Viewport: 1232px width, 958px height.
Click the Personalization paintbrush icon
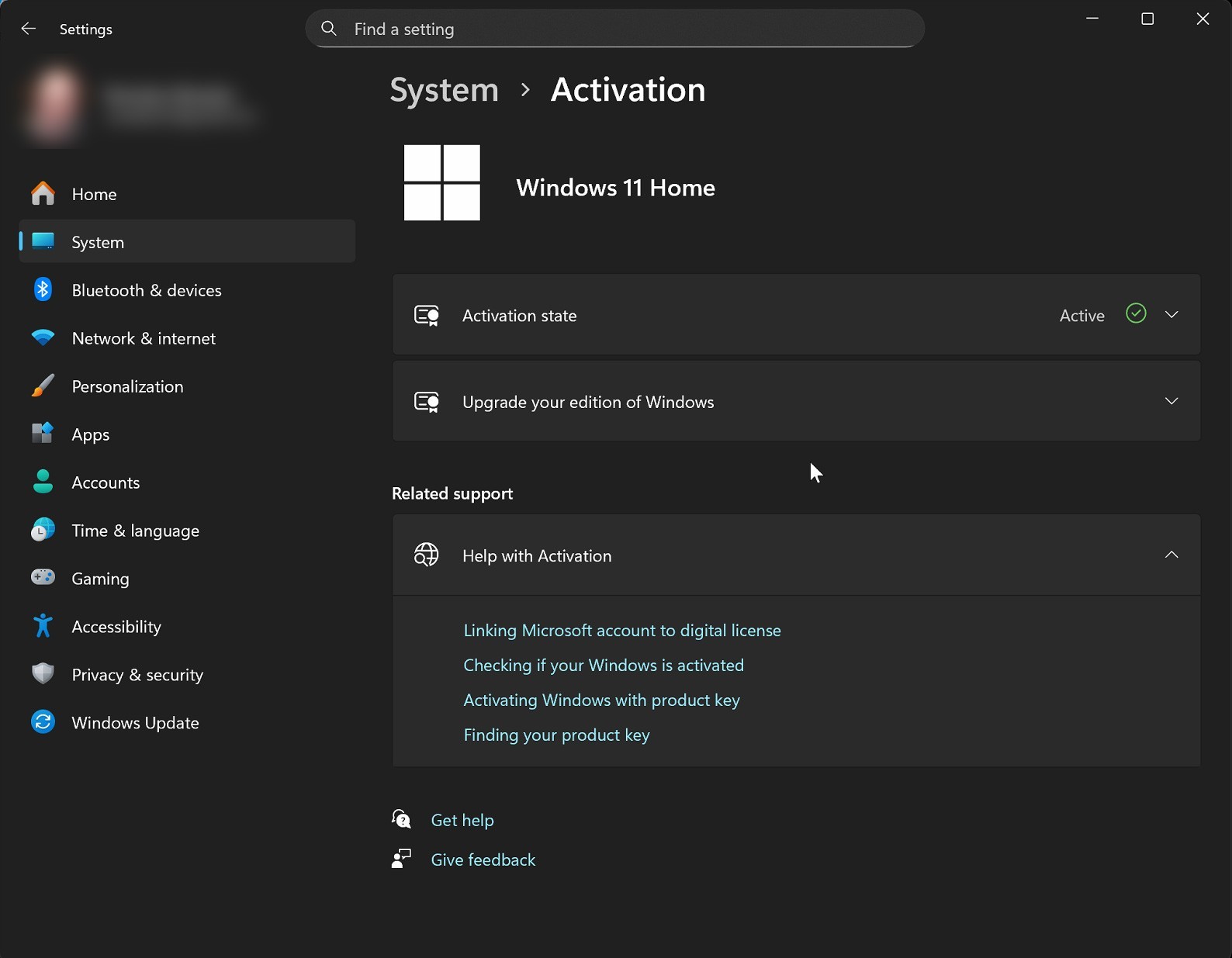click(43, 386)
